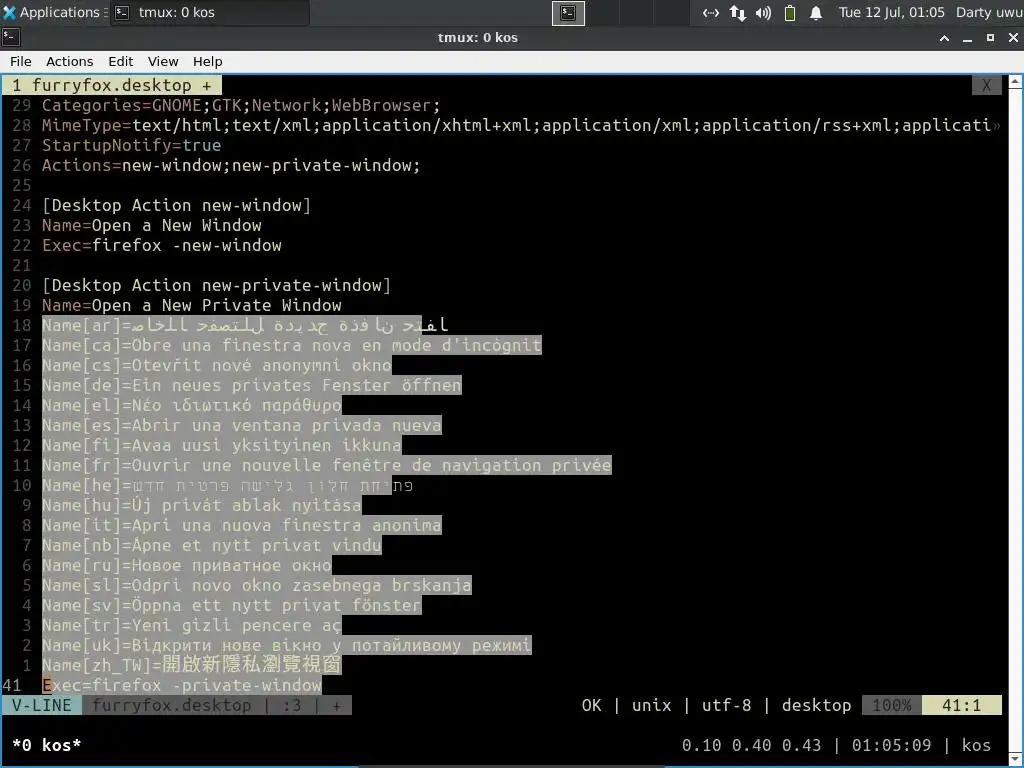The image size is (1024, 768).
Task: Click 'unix' file format in status line
Action: coord(651,705)
